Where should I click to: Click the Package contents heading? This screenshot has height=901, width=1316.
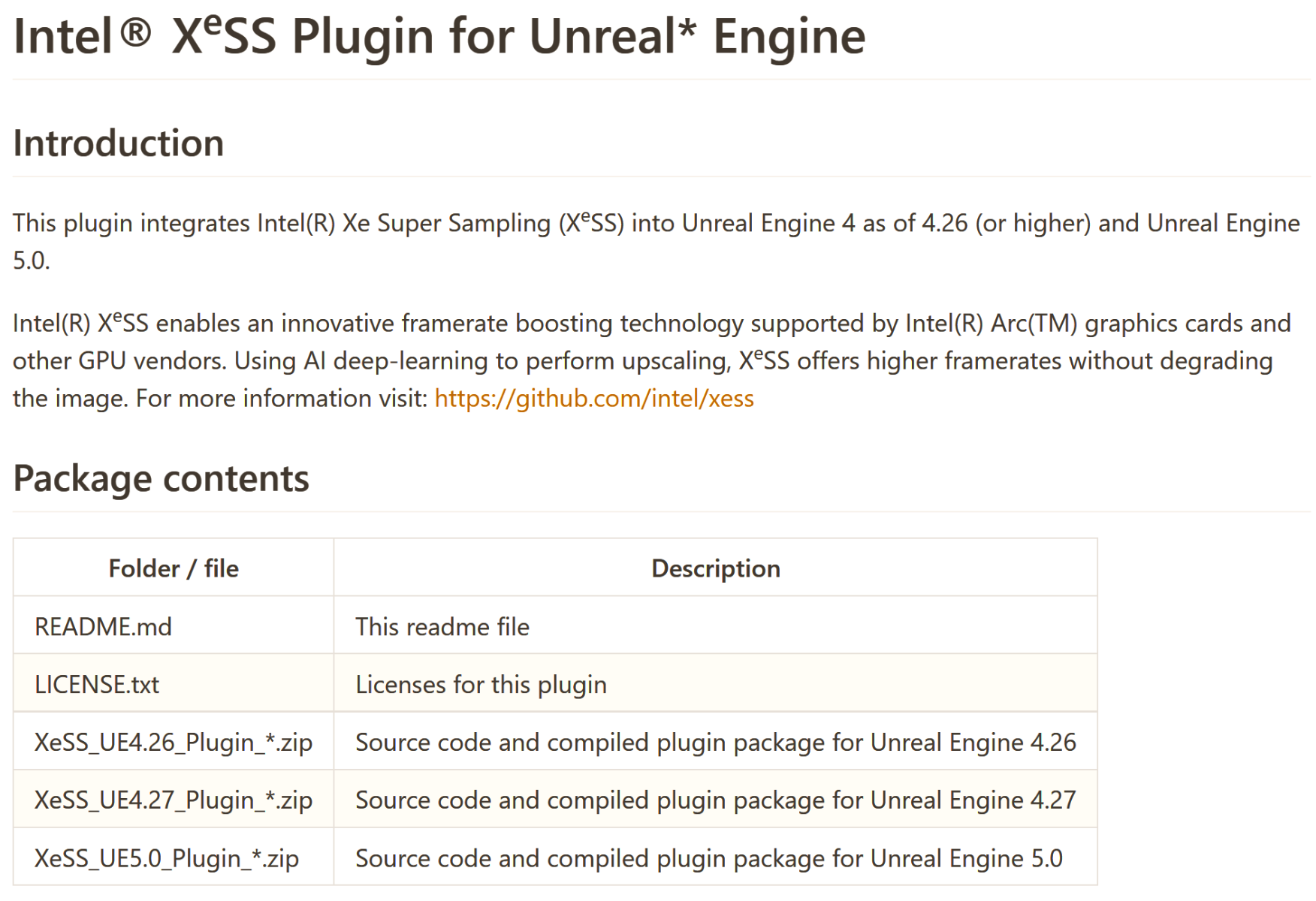[161, 478]
